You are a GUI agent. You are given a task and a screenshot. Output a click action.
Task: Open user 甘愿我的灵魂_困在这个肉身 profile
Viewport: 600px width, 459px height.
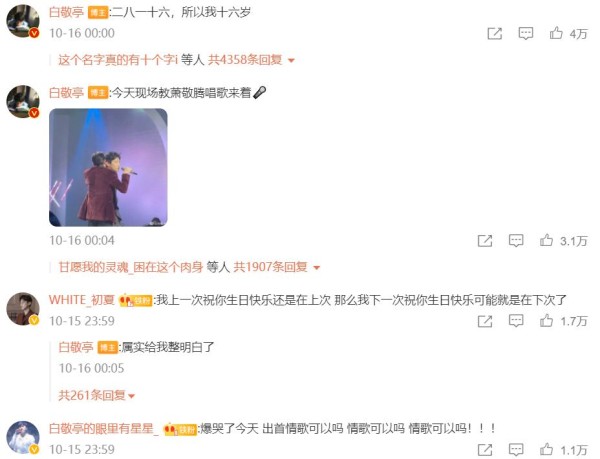[130, 267]
